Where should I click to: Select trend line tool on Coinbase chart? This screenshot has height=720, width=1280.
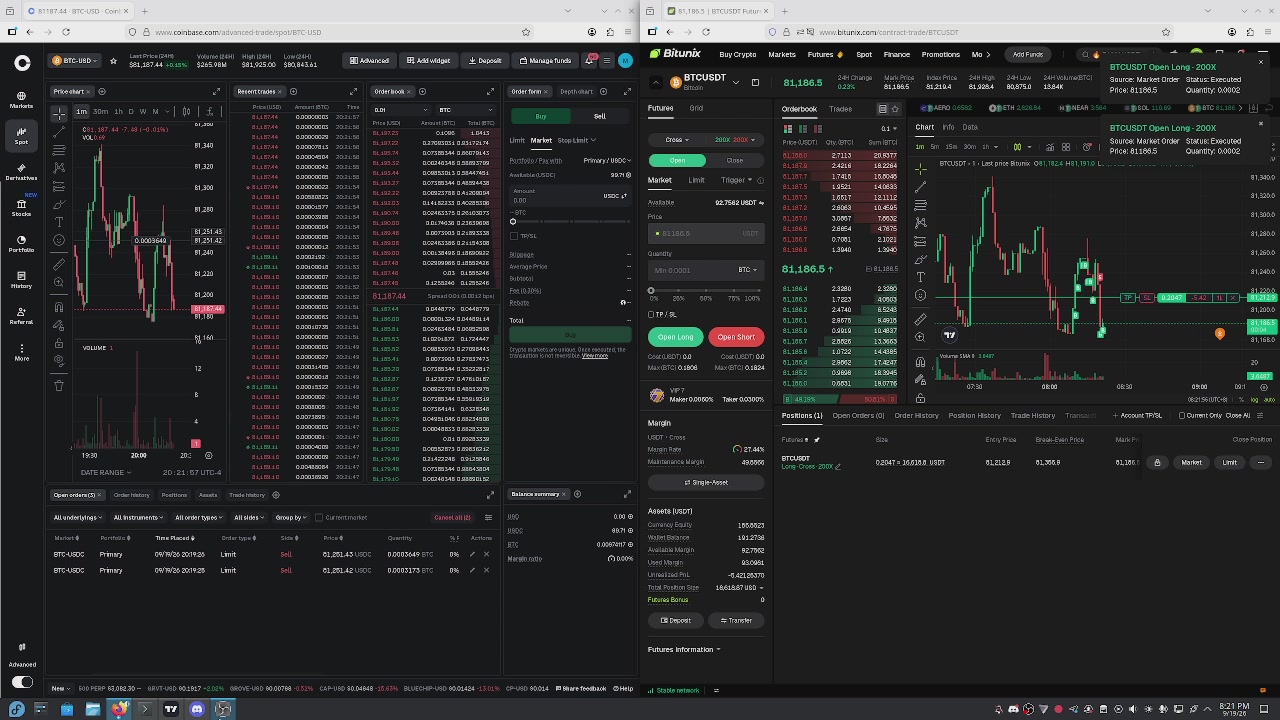pyautogui.click(x=59, y=131)
